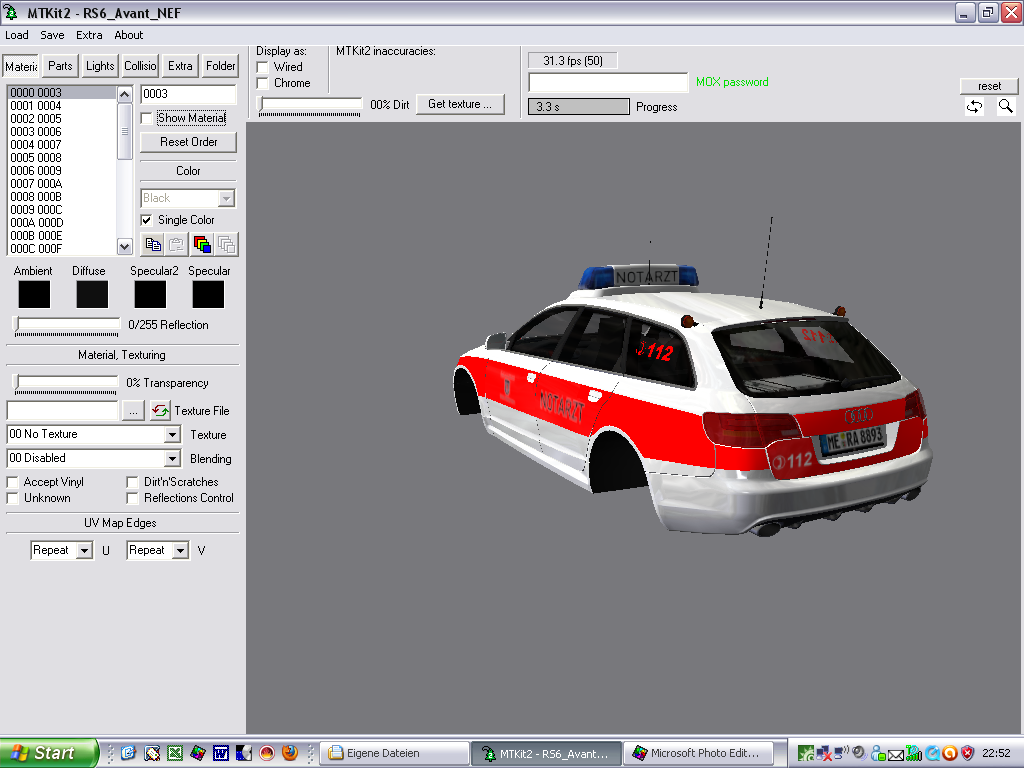Click the texture file browse button
Image resolution: width=1024 pixels, height=768 pixels.
[133, 411]
